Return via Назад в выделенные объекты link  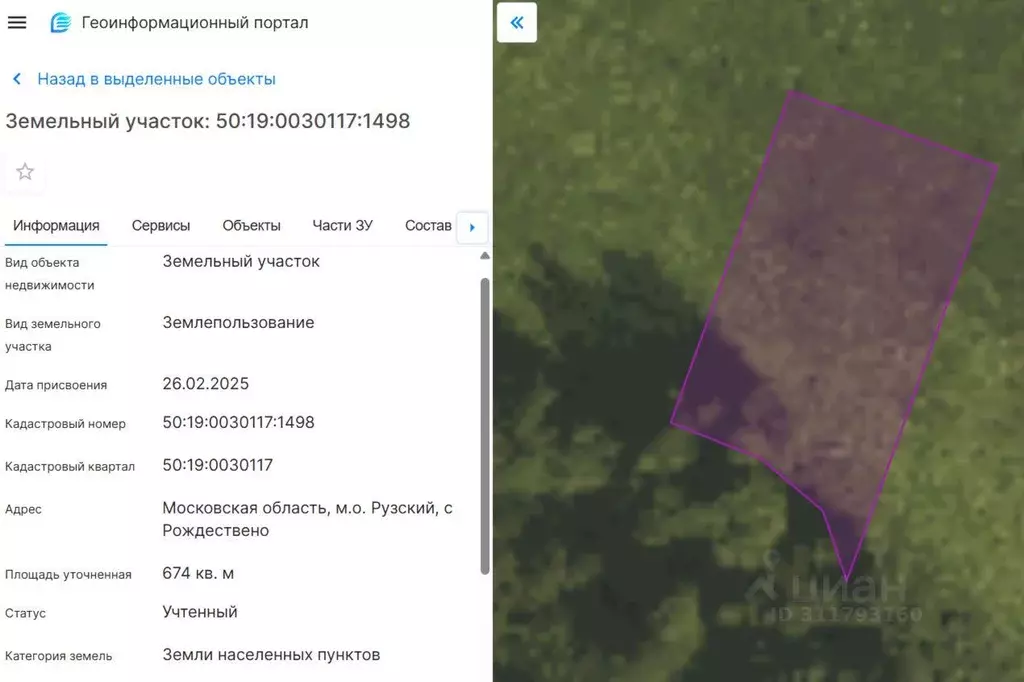(x=156, y=79)
